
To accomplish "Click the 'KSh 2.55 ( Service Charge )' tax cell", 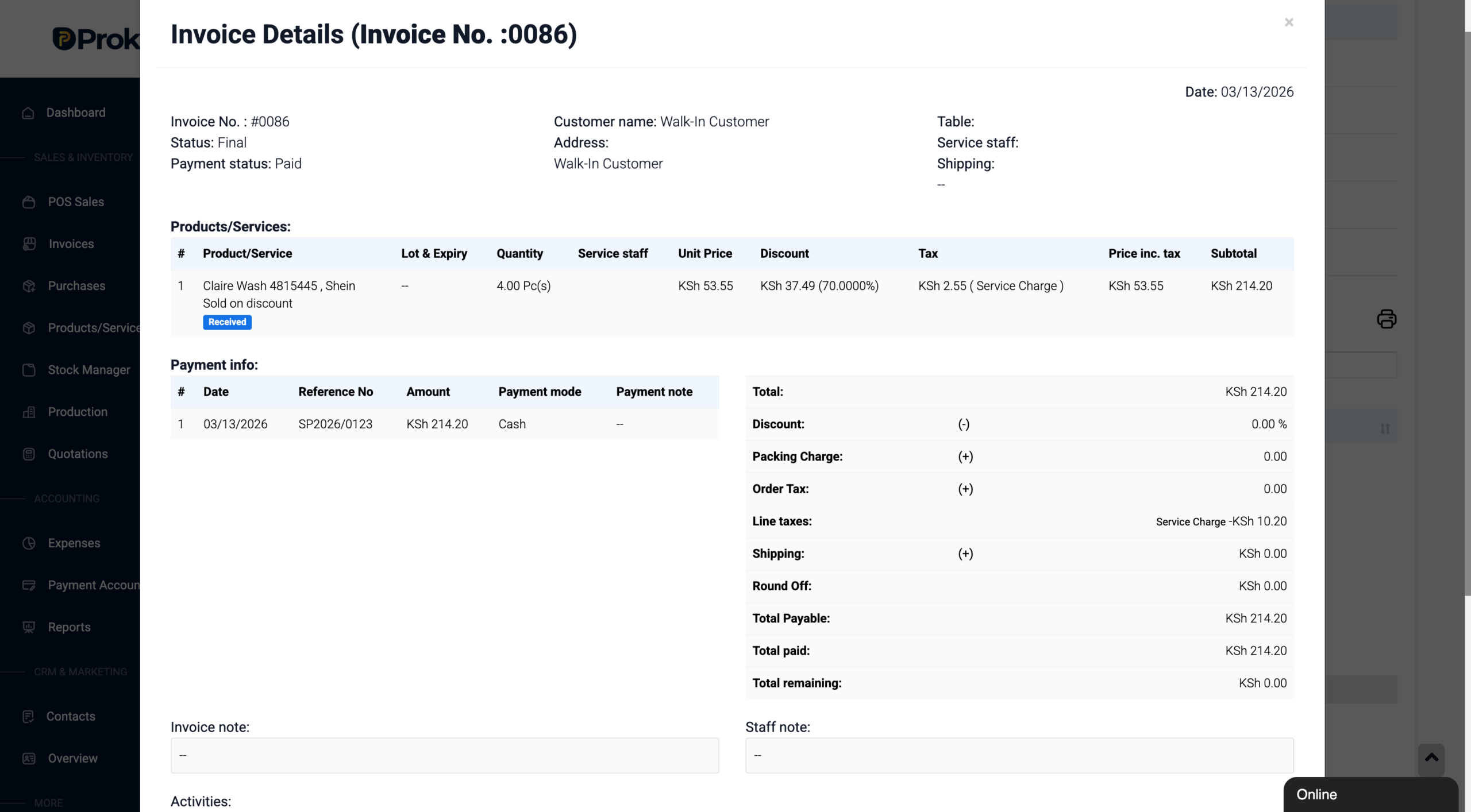I will 991,285.
